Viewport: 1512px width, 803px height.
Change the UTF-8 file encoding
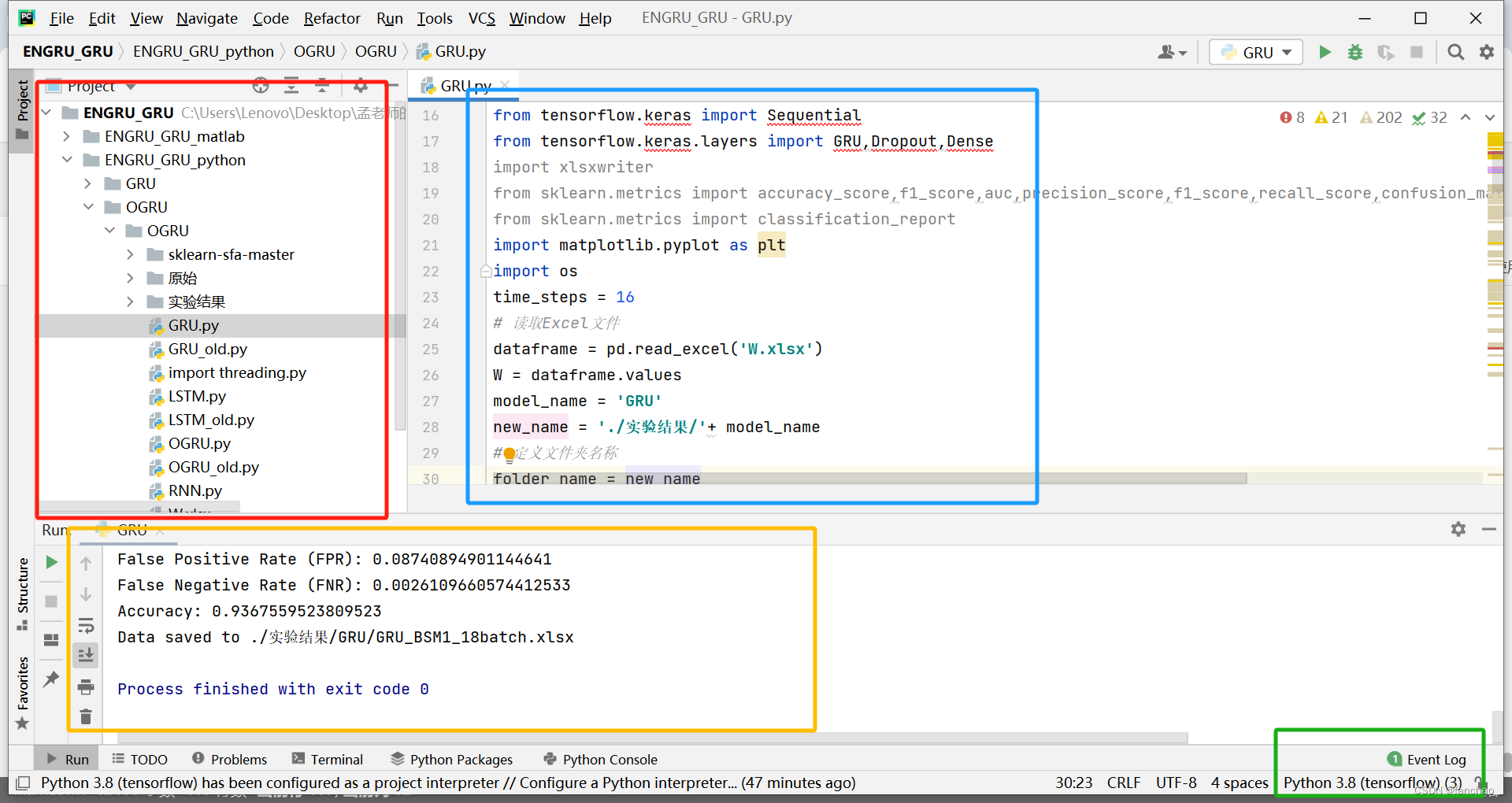click(x=1176, y=783)
